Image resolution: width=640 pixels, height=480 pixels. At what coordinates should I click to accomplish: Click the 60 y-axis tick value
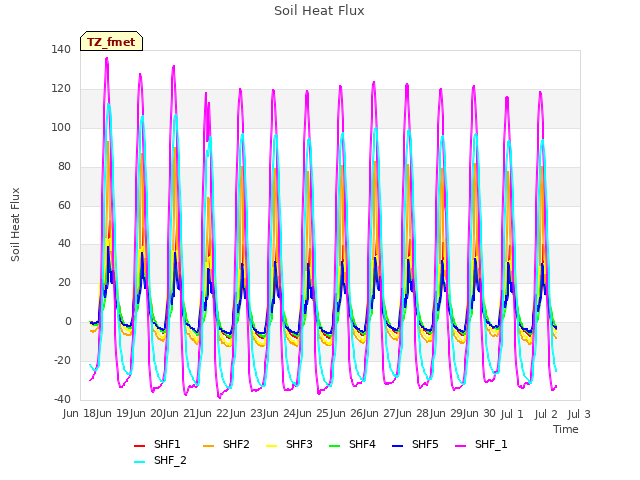point(64,205)
